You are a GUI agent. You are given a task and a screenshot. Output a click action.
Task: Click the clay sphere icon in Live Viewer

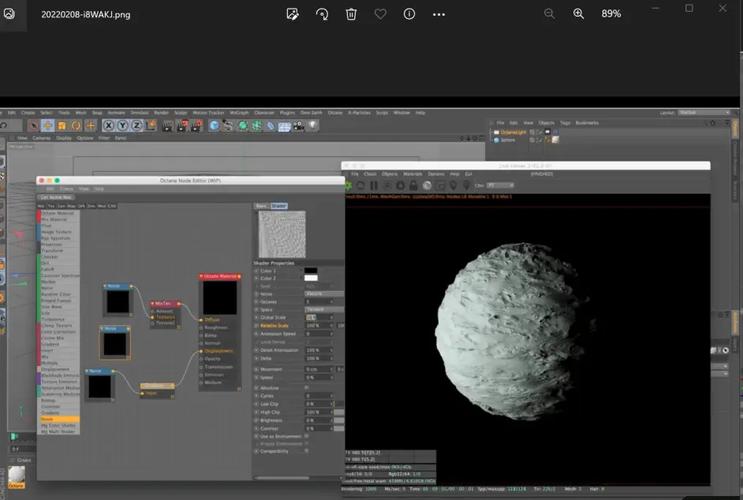coord(427,185)
